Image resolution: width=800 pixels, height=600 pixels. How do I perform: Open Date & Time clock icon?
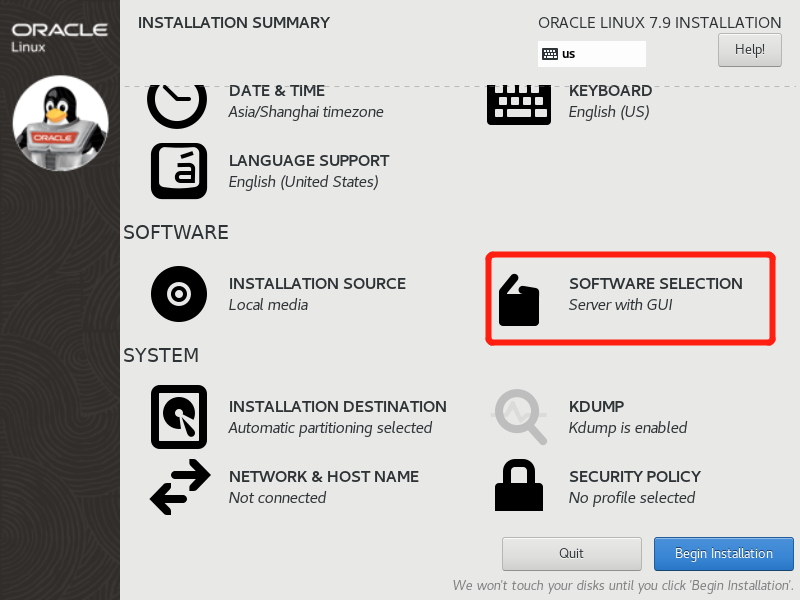[x=177, y=106]
